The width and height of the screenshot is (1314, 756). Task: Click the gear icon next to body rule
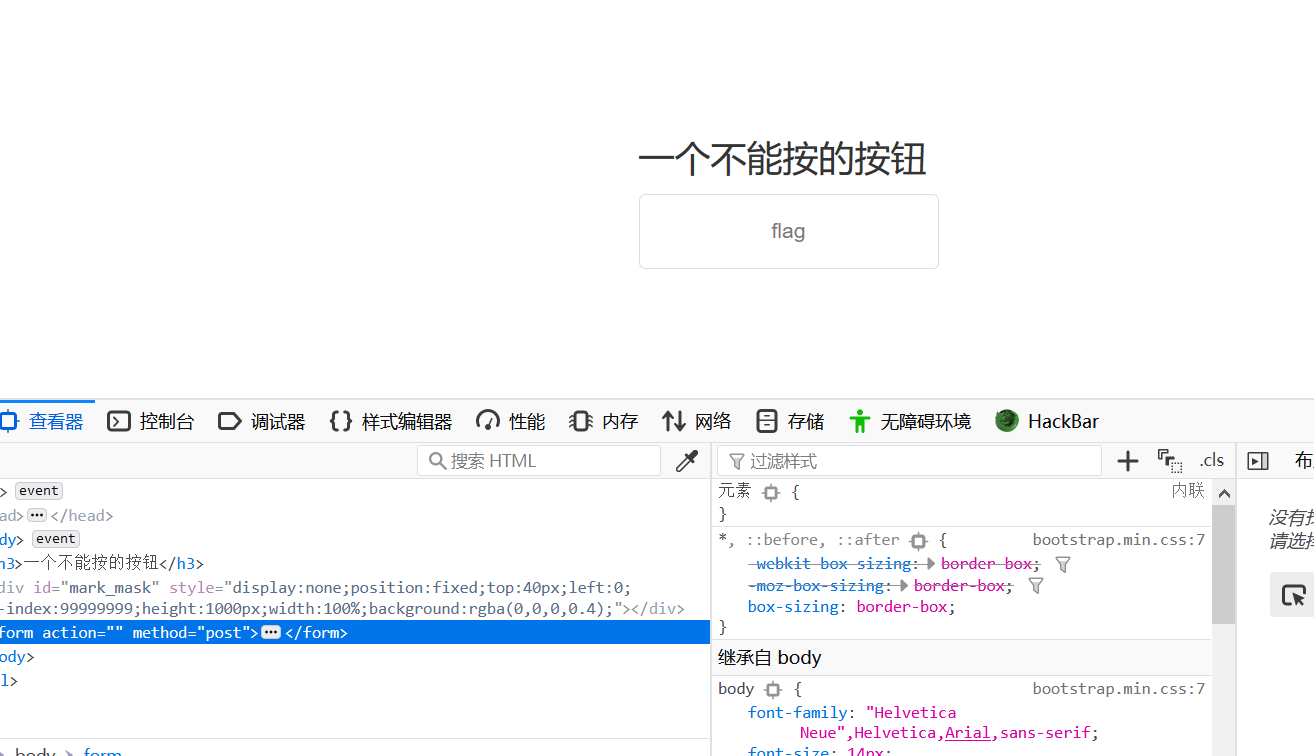point(772,689)
